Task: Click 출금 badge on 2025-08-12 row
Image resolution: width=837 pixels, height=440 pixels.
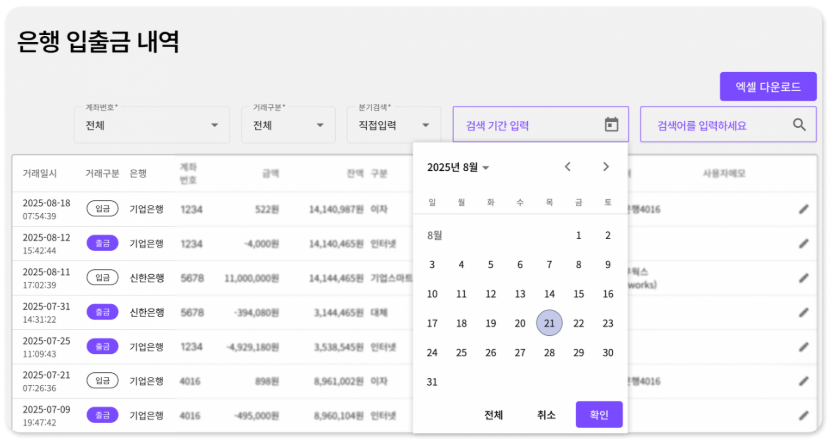Action: 102,243
